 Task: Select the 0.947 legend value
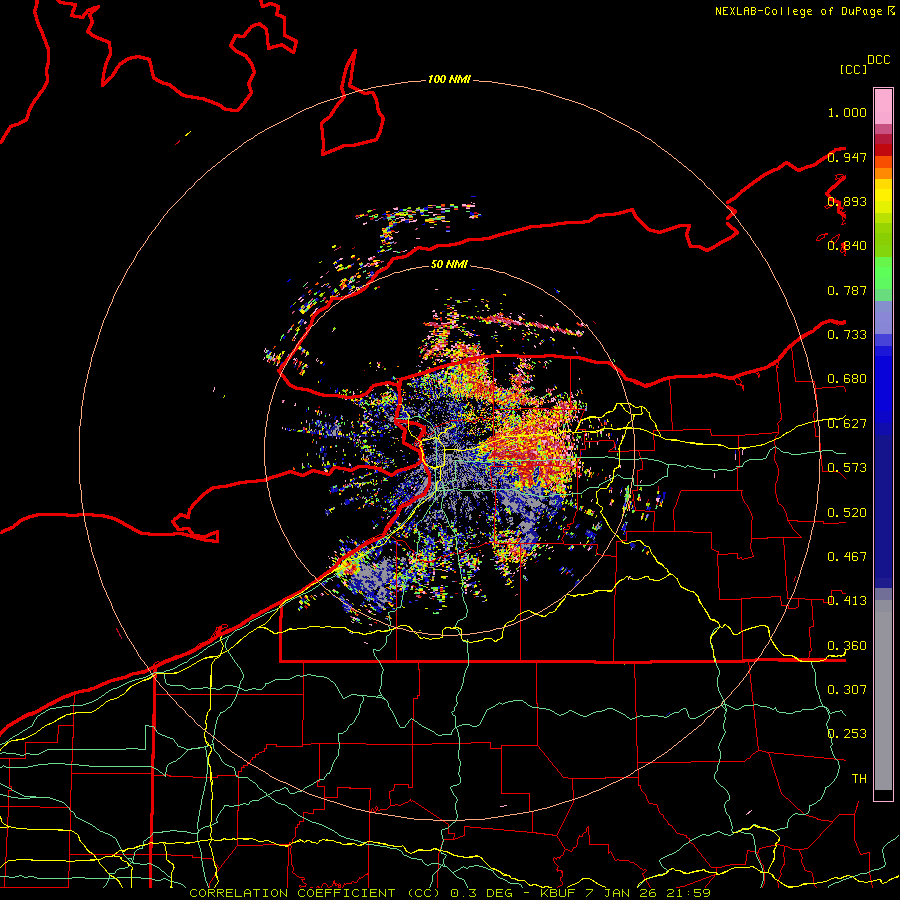click(x=847, y=157)
